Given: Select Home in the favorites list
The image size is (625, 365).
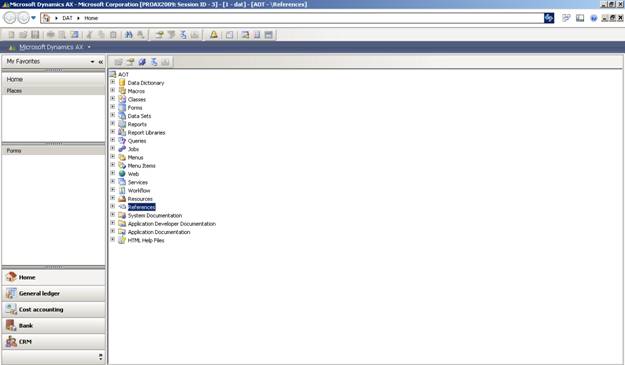Looking at the screenshot, I should (x=54, y=79).
